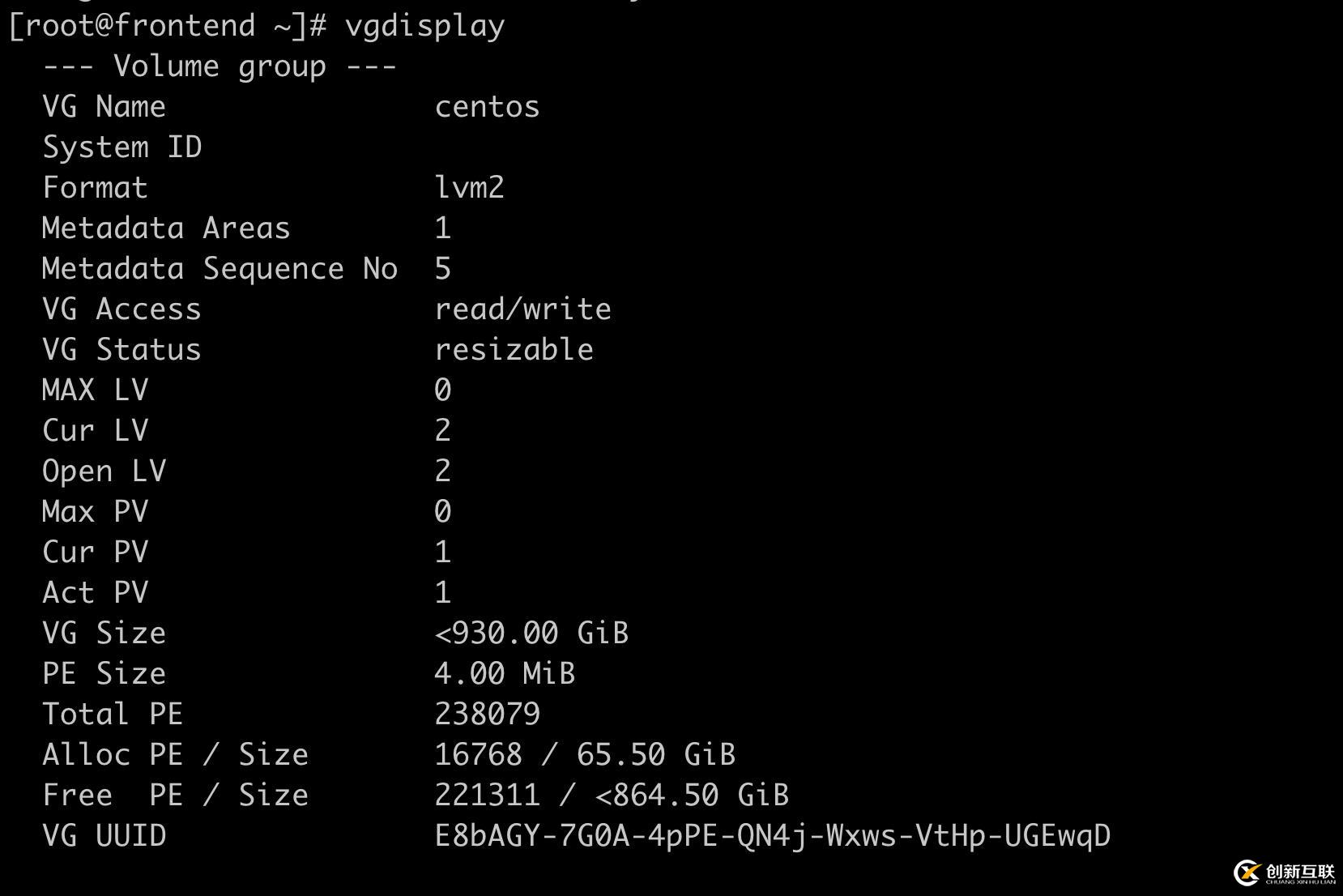Image resolution: width=1343 pixels, height=896 pixels.
Task: Click the VG Size value <930.00 GiB
Action: click(531, 634)
